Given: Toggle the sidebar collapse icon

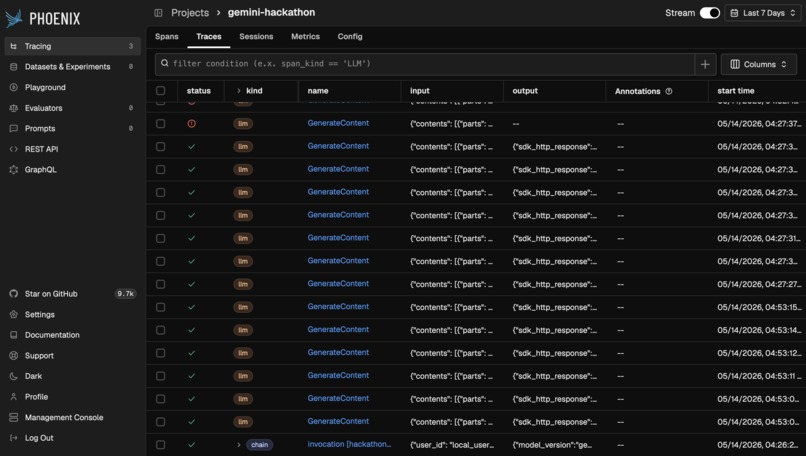Looking at the screenshot, I should click(158, 13).
